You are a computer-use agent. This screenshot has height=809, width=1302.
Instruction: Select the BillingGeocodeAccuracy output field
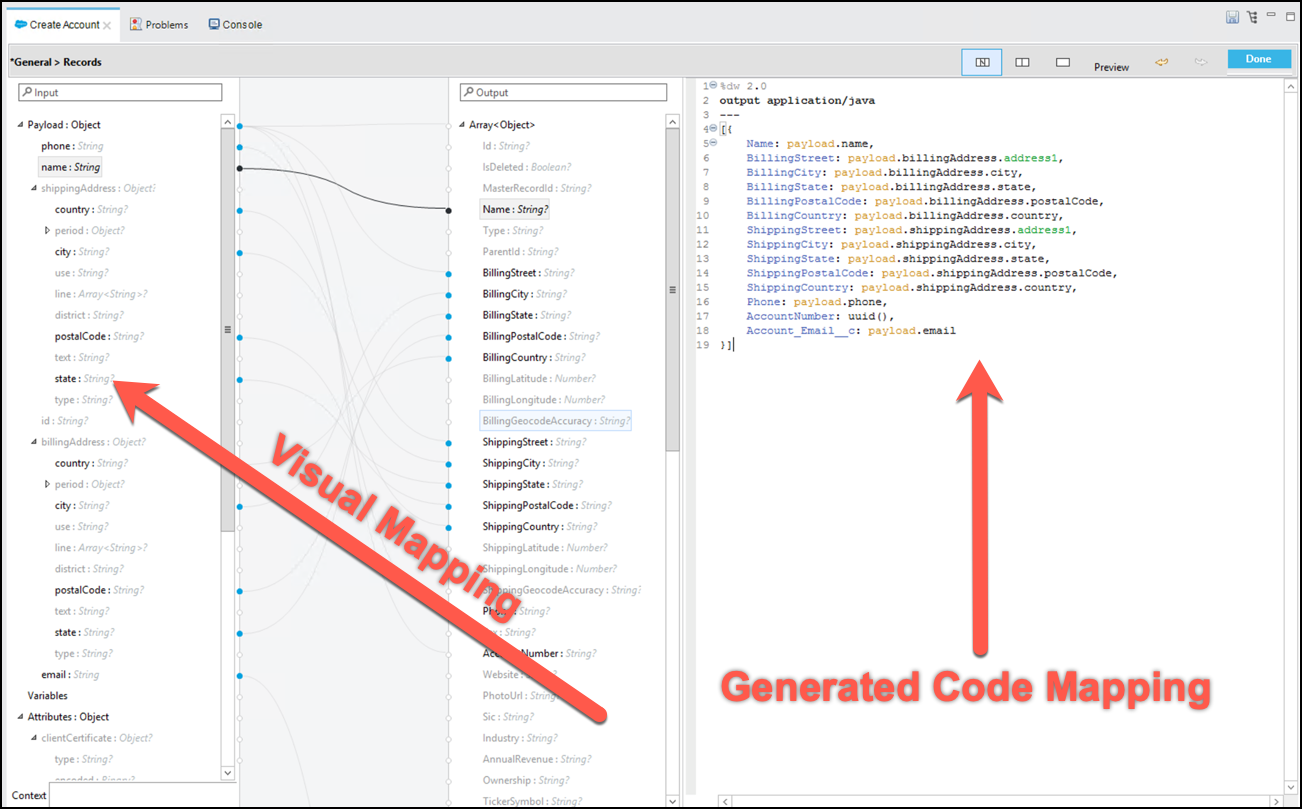[556, 421]
